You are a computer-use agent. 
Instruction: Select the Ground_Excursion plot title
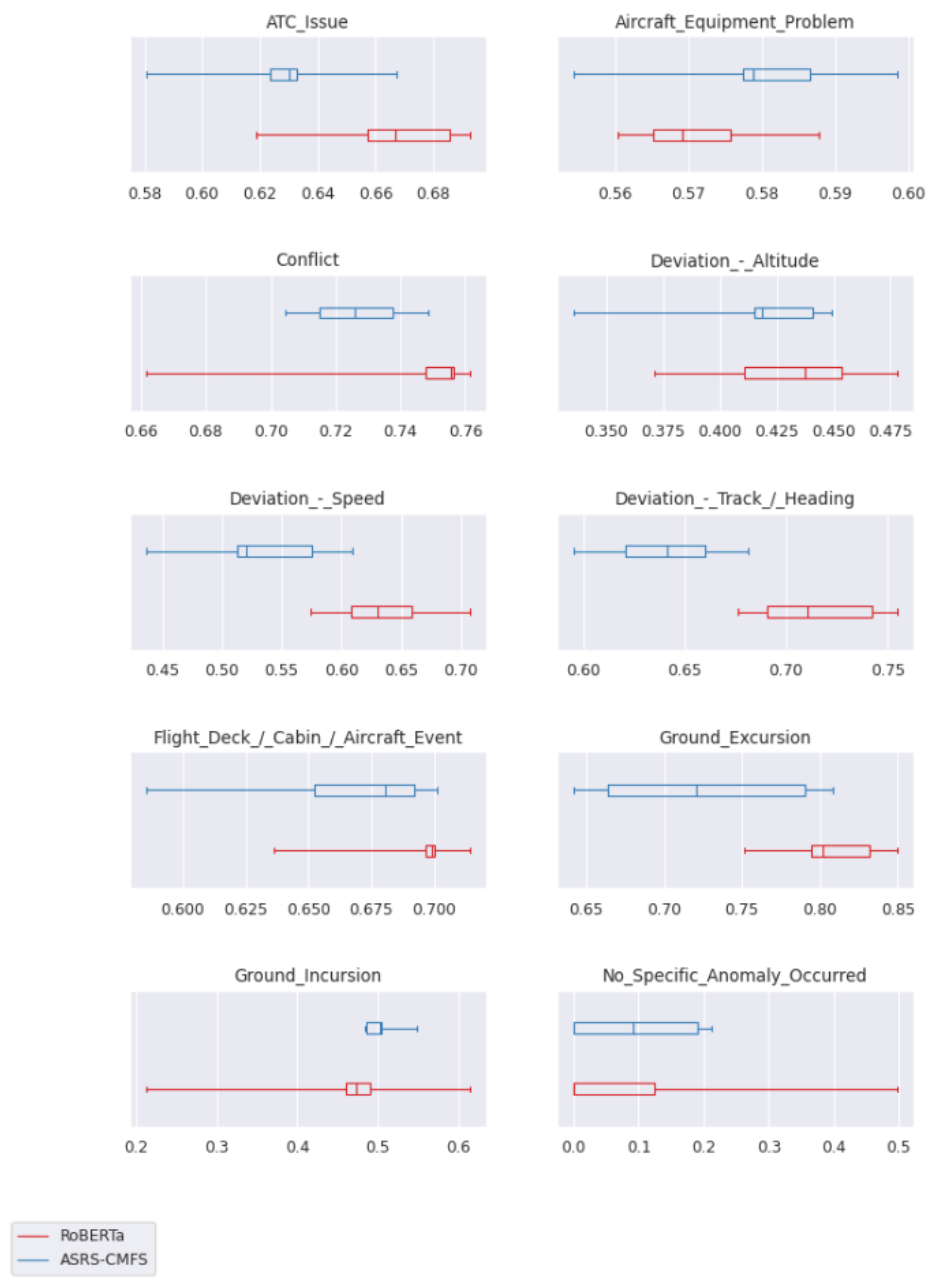point(734,737)
